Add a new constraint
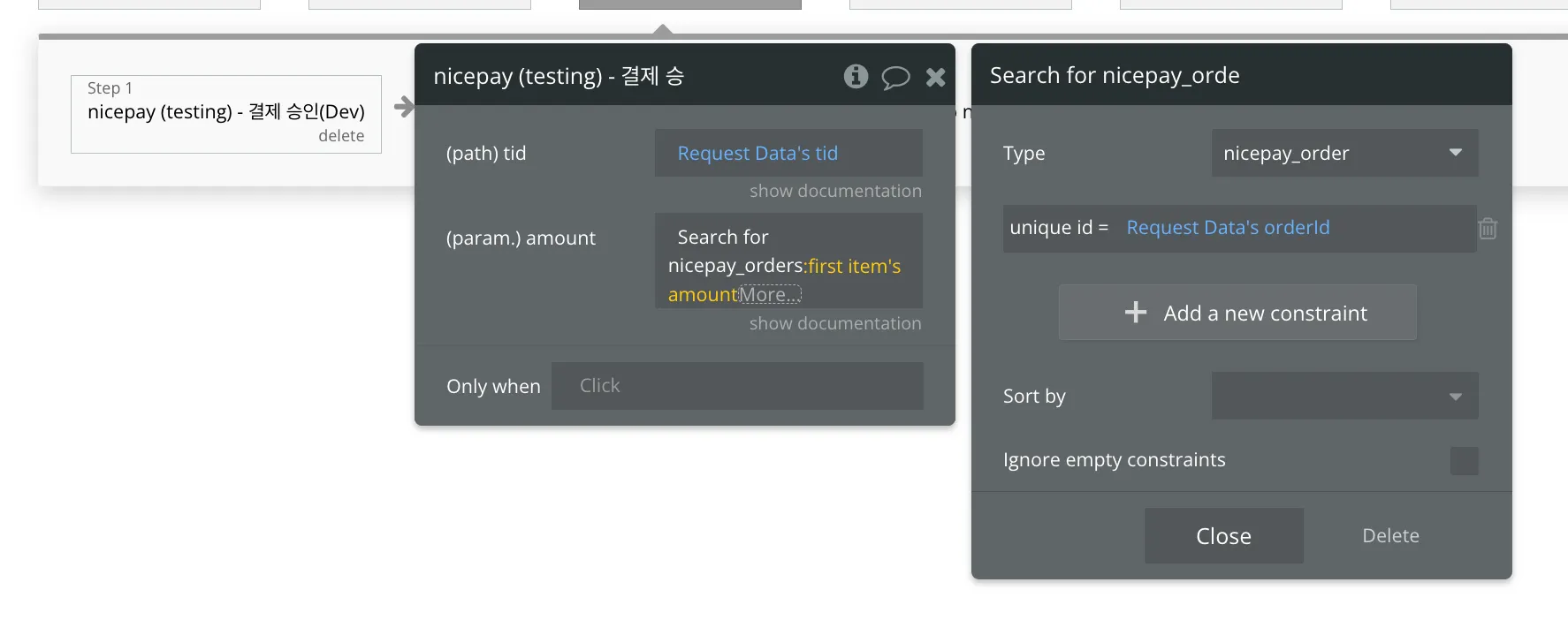The width and height of the screenshot is (1568, 620). pos(1264,314)
